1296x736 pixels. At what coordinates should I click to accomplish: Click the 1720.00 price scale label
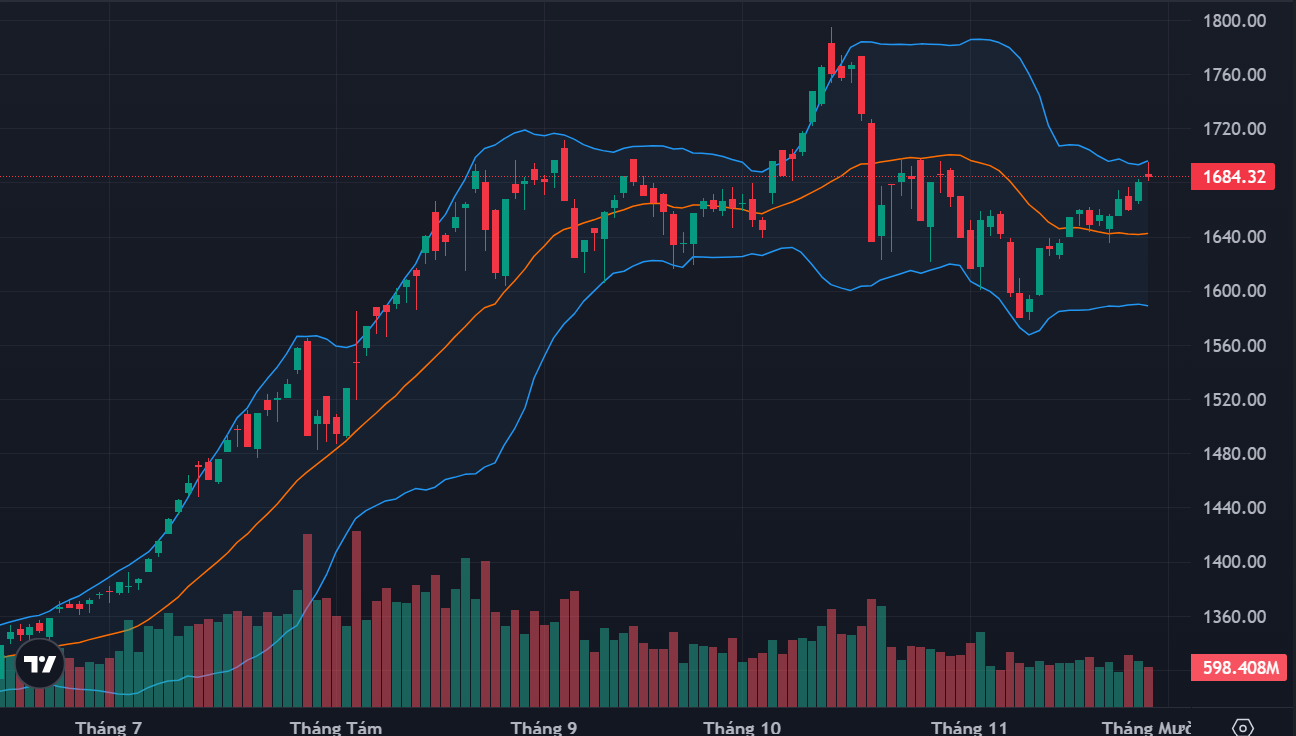tap(1234, 129)
